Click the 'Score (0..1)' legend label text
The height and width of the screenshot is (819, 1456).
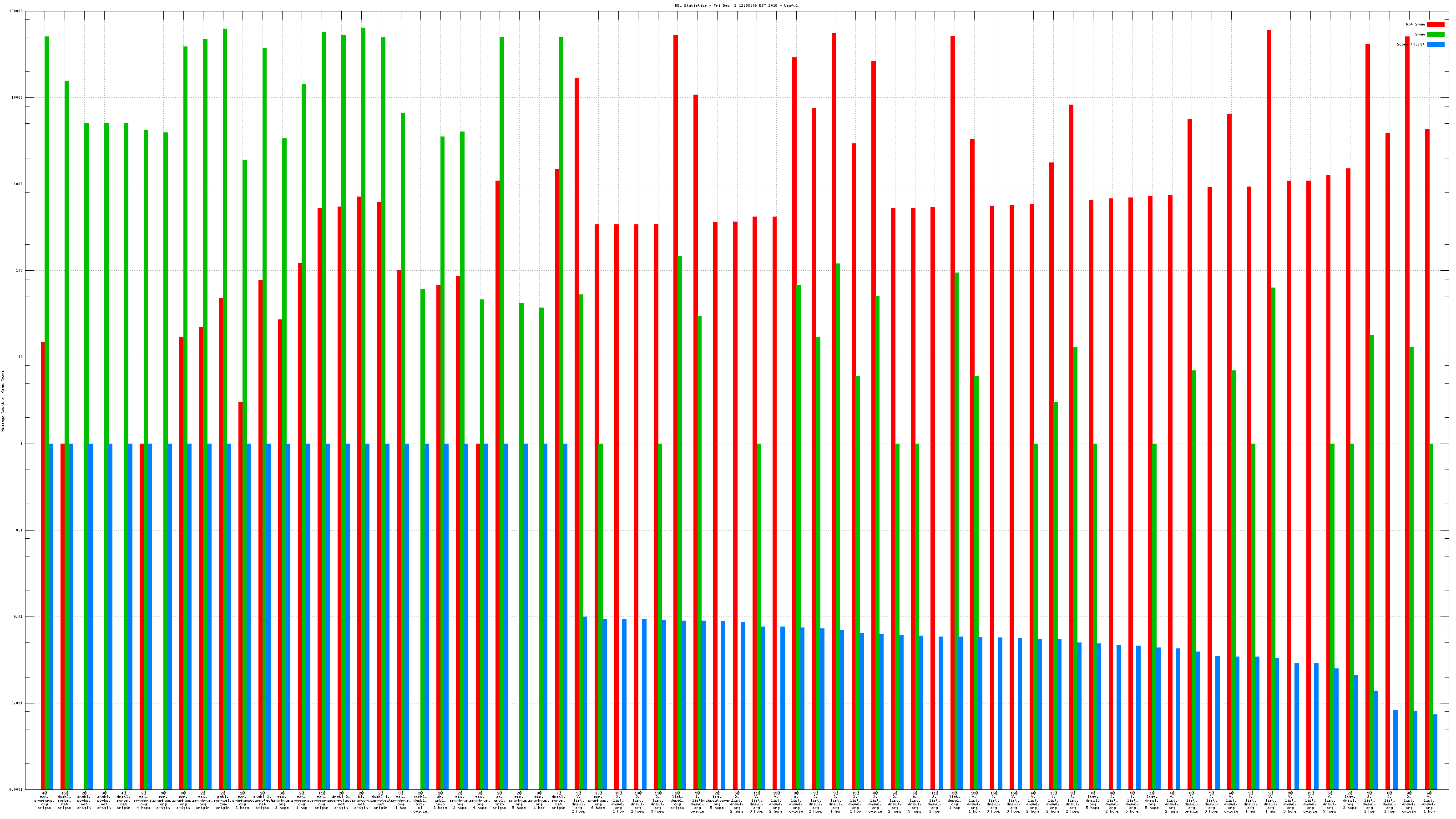click(1410, 44)
